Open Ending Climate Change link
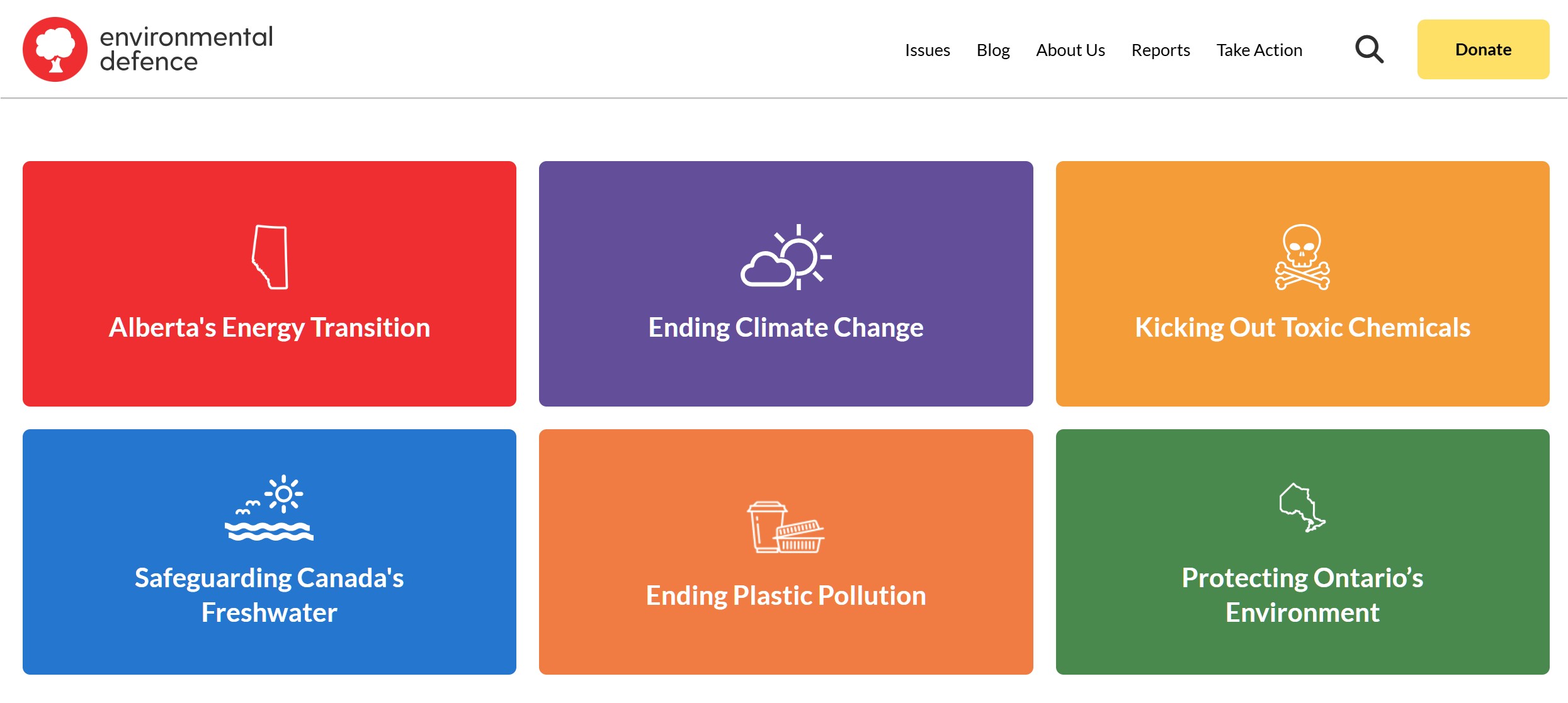Screen dimensions: 1568x703 786,327
